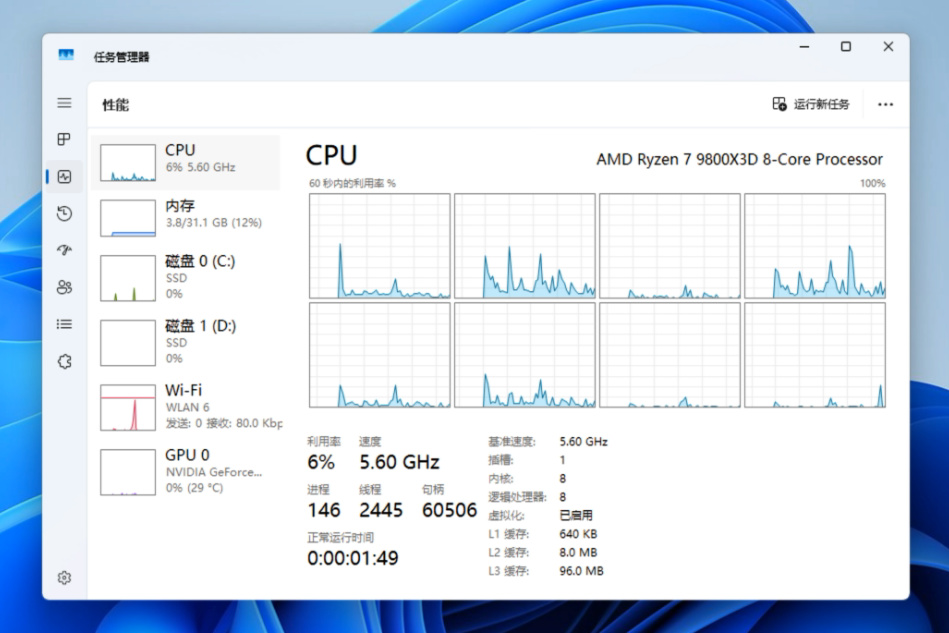Open the App history icon
The height and width of the screenshot is (633, 949).
click(64, 214)
